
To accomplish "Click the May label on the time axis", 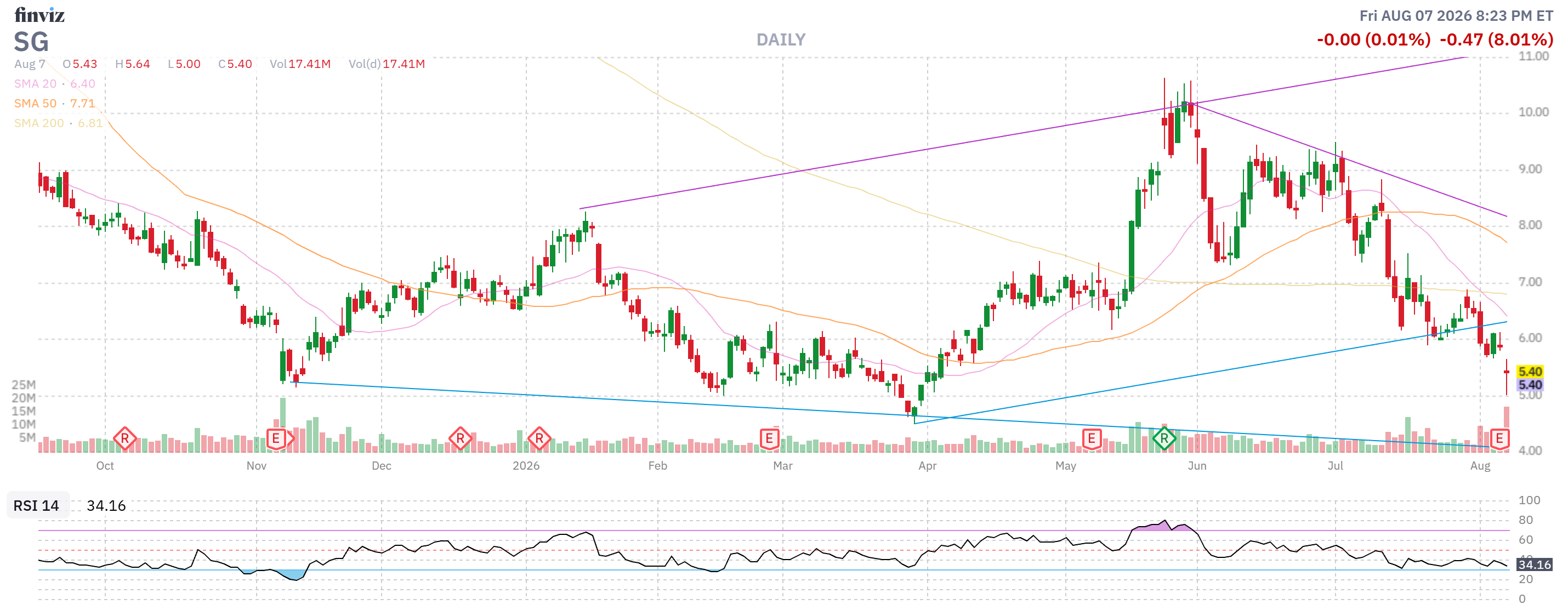I will (x=1065, y=466).
